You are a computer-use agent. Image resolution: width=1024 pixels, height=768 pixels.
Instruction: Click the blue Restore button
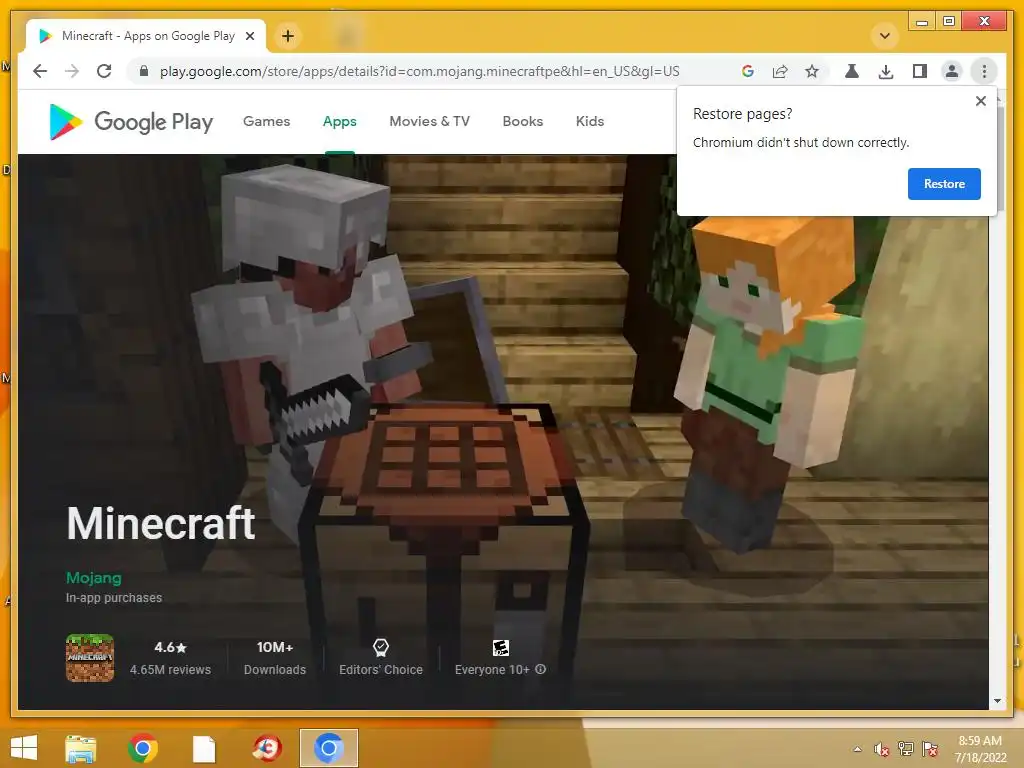click(x=944, y=184)
